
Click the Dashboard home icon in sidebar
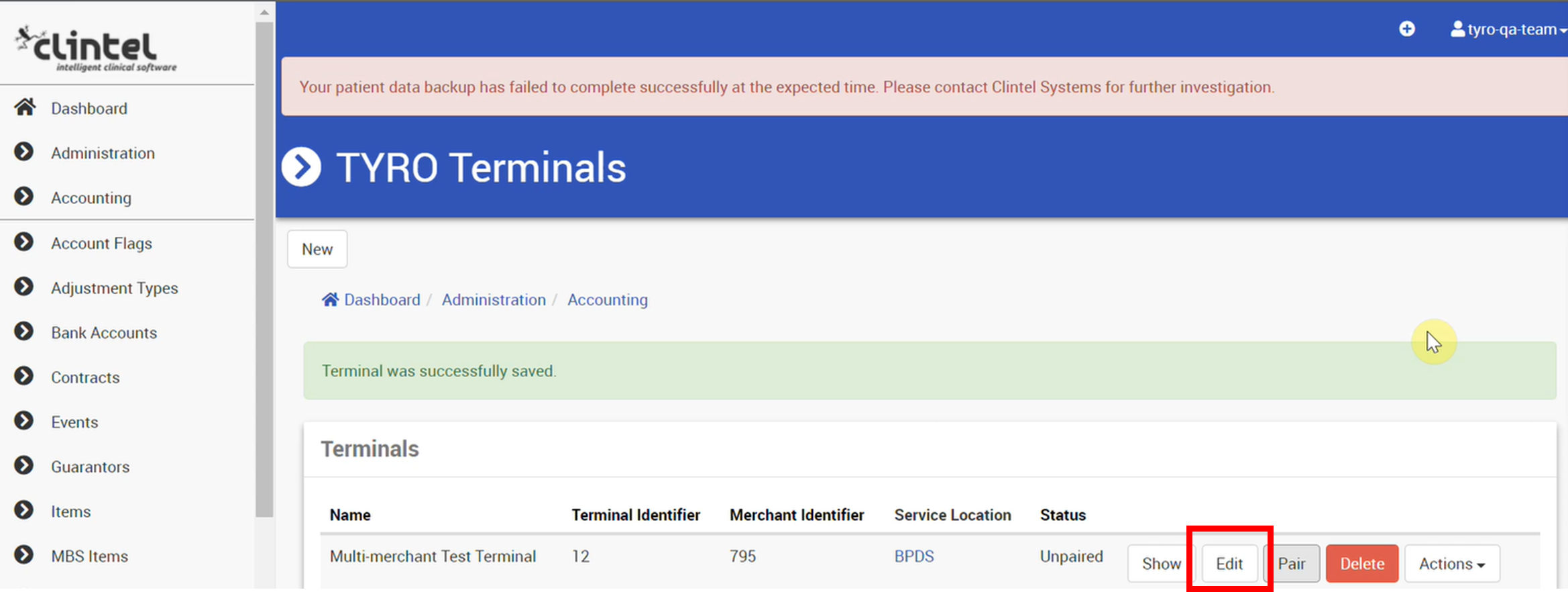tap(25, 107)
